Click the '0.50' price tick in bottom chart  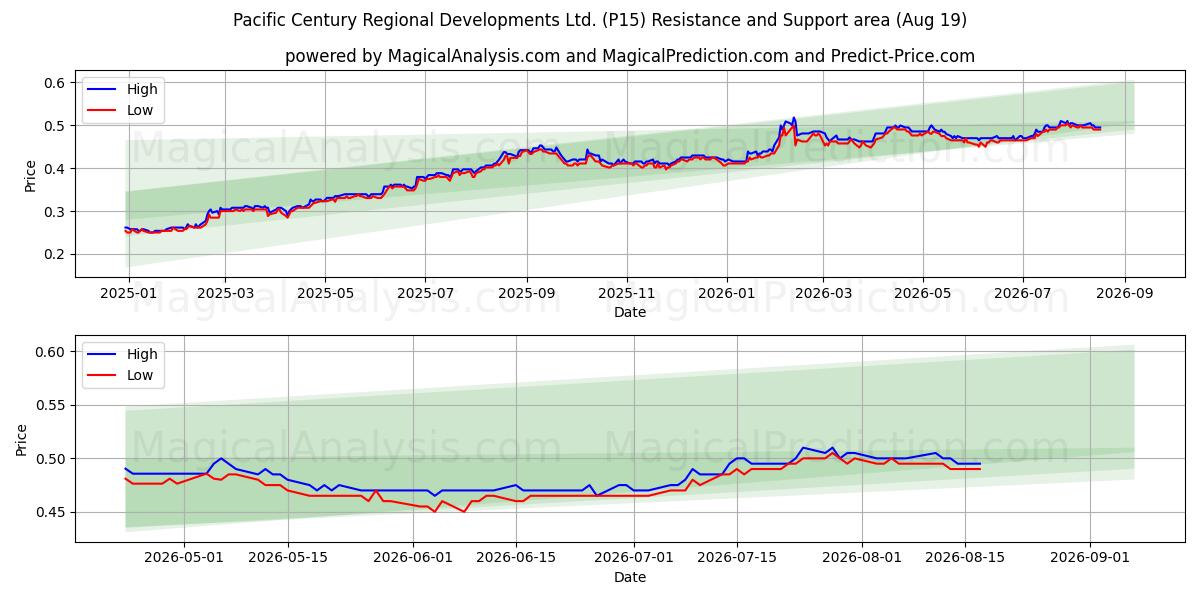click(51, 459)
